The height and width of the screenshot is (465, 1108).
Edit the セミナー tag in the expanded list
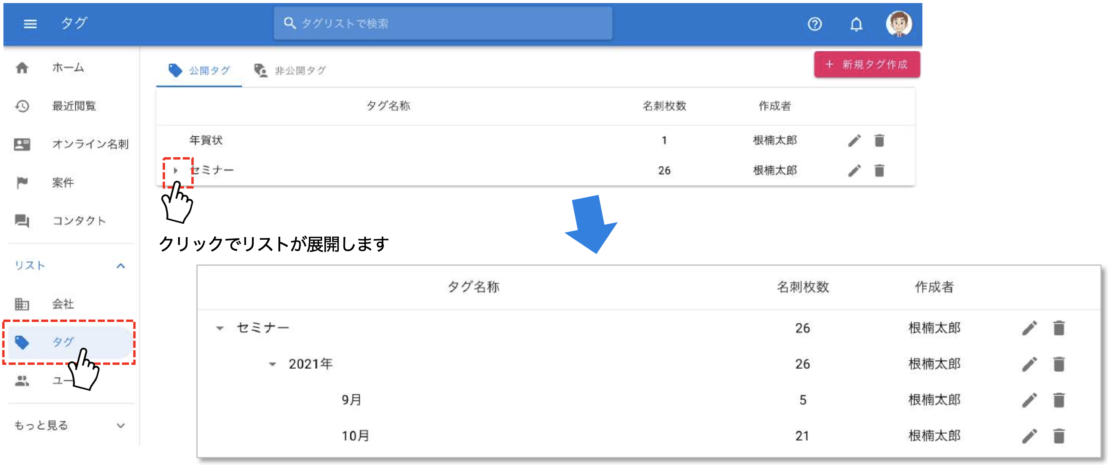pyautogui.click(x=1030, y=328)
